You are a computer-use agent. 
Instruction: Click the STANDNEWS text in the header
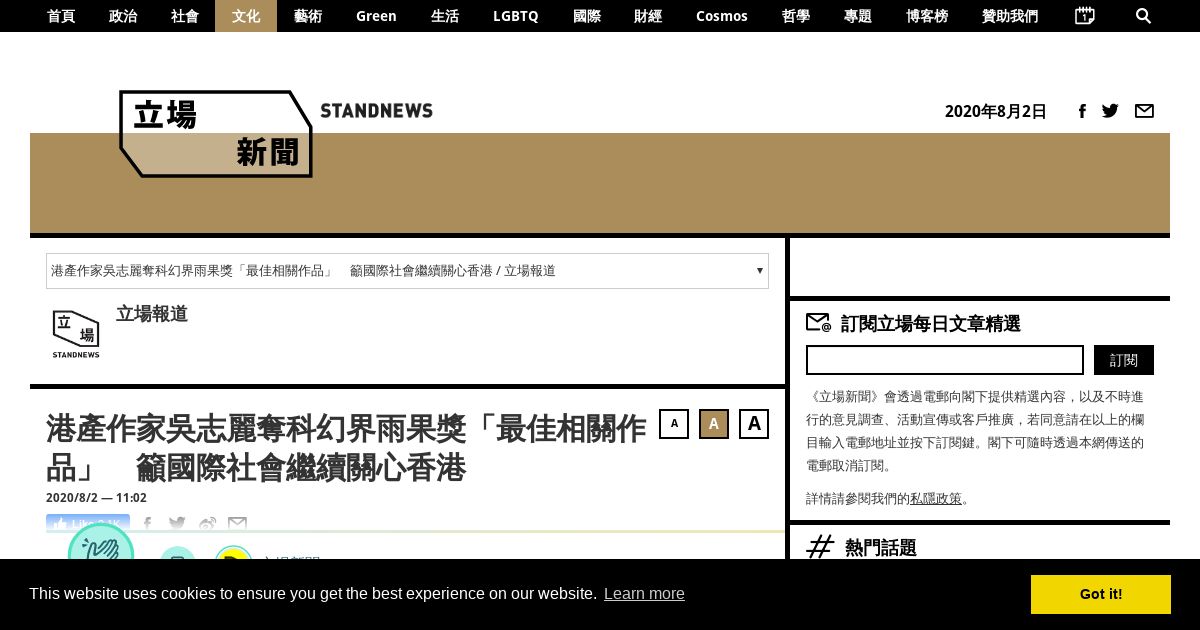point(377,110)
